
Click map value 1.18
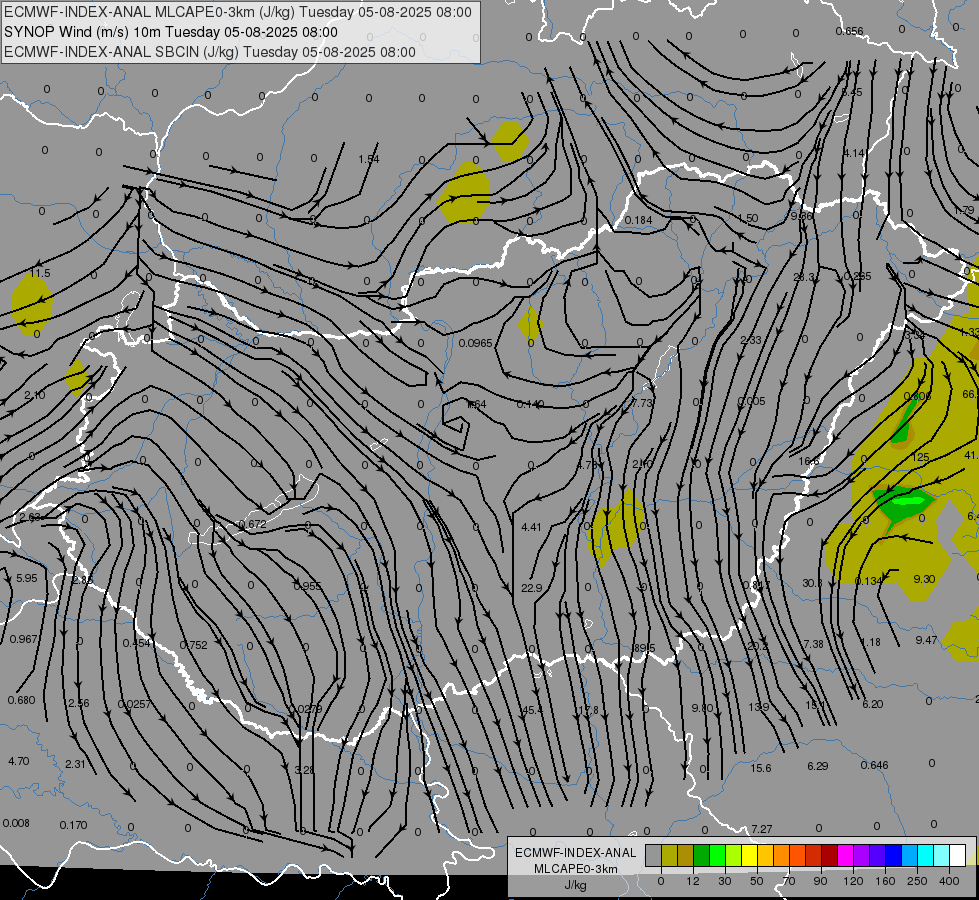tap(870, 642)
